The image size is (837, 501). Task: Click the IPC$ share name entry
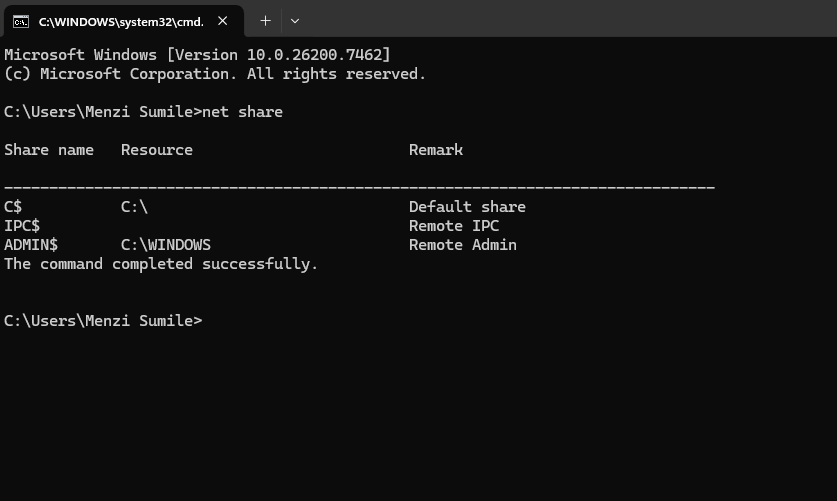pos(22,226)
